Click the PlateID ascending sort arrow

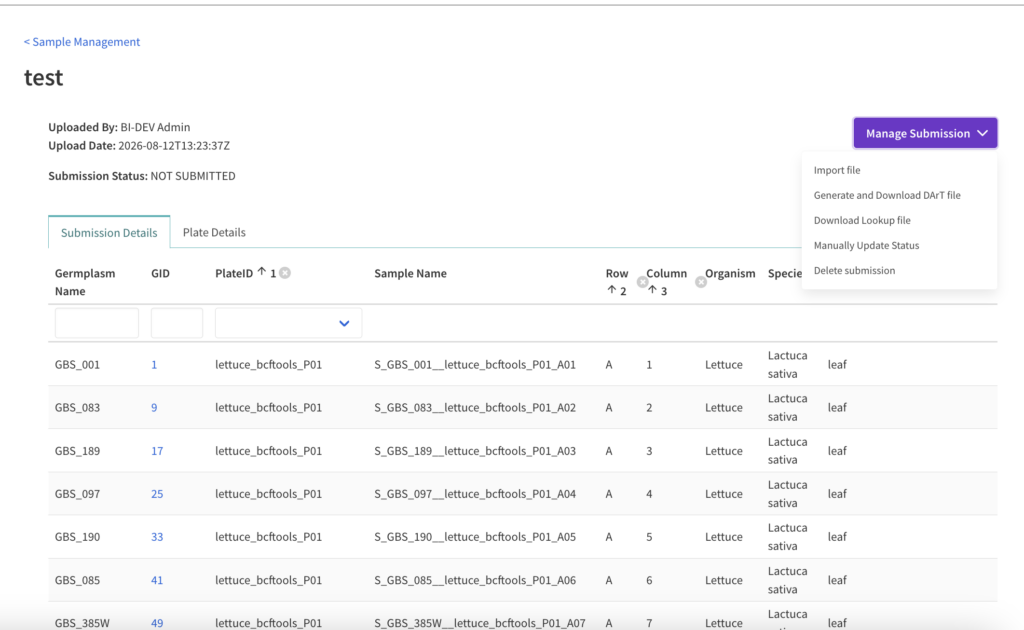[x=262, y=272]
